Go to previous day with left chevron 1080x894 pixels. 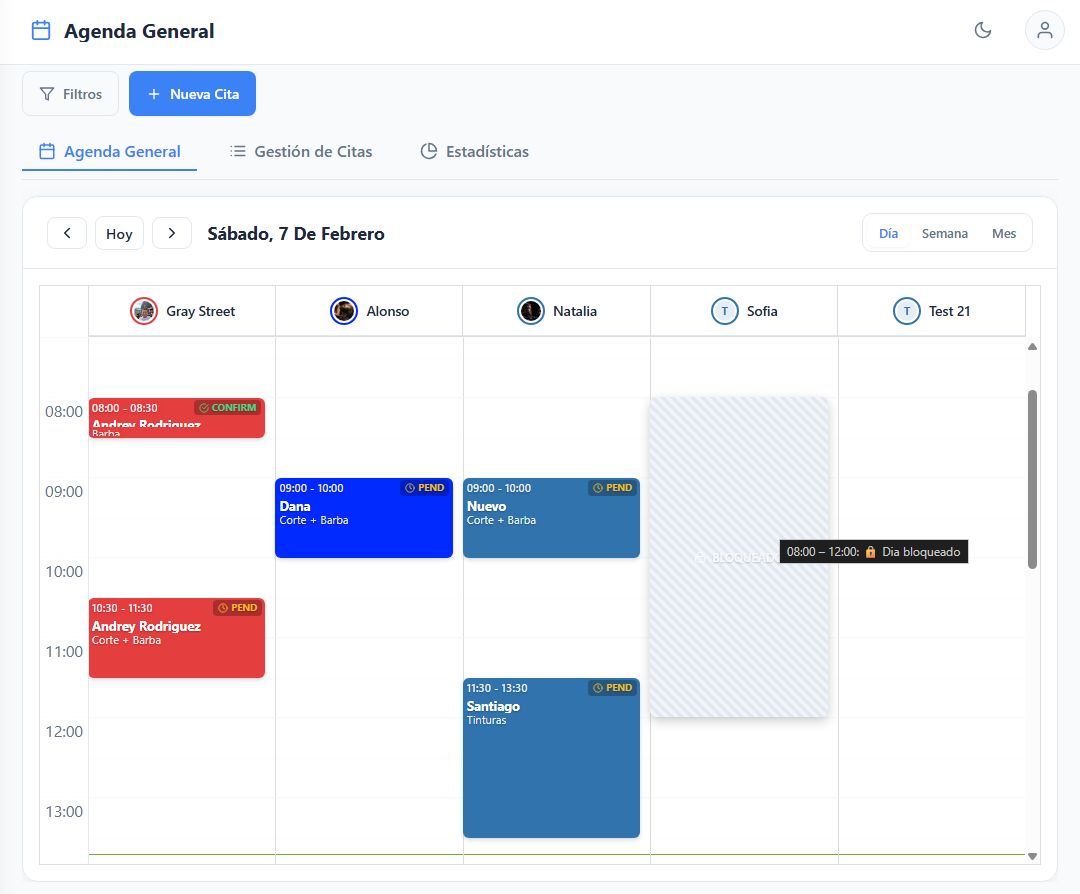coord(67,233)
